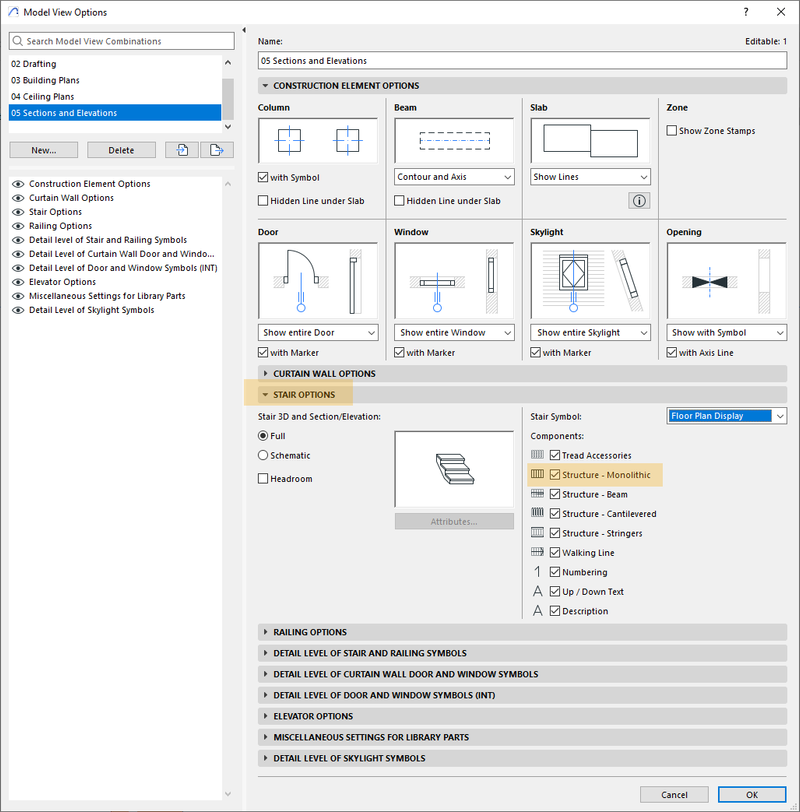Screen dimensions: 800x812
Task: Click the Numbering component icon
Action: pyautogui.click(x=537, y=571)
